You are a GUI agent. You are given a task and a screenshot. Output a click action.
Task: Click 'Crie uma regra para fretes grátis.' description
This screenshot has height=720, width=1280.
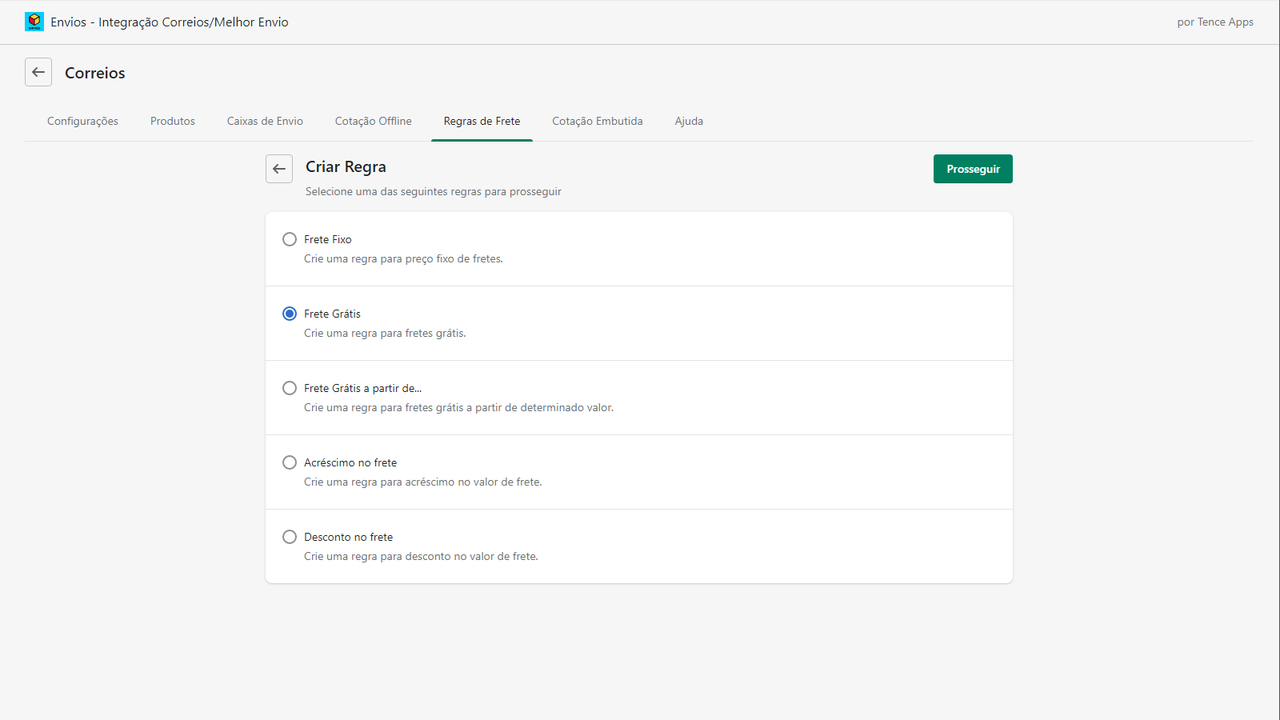coord(385,333)
